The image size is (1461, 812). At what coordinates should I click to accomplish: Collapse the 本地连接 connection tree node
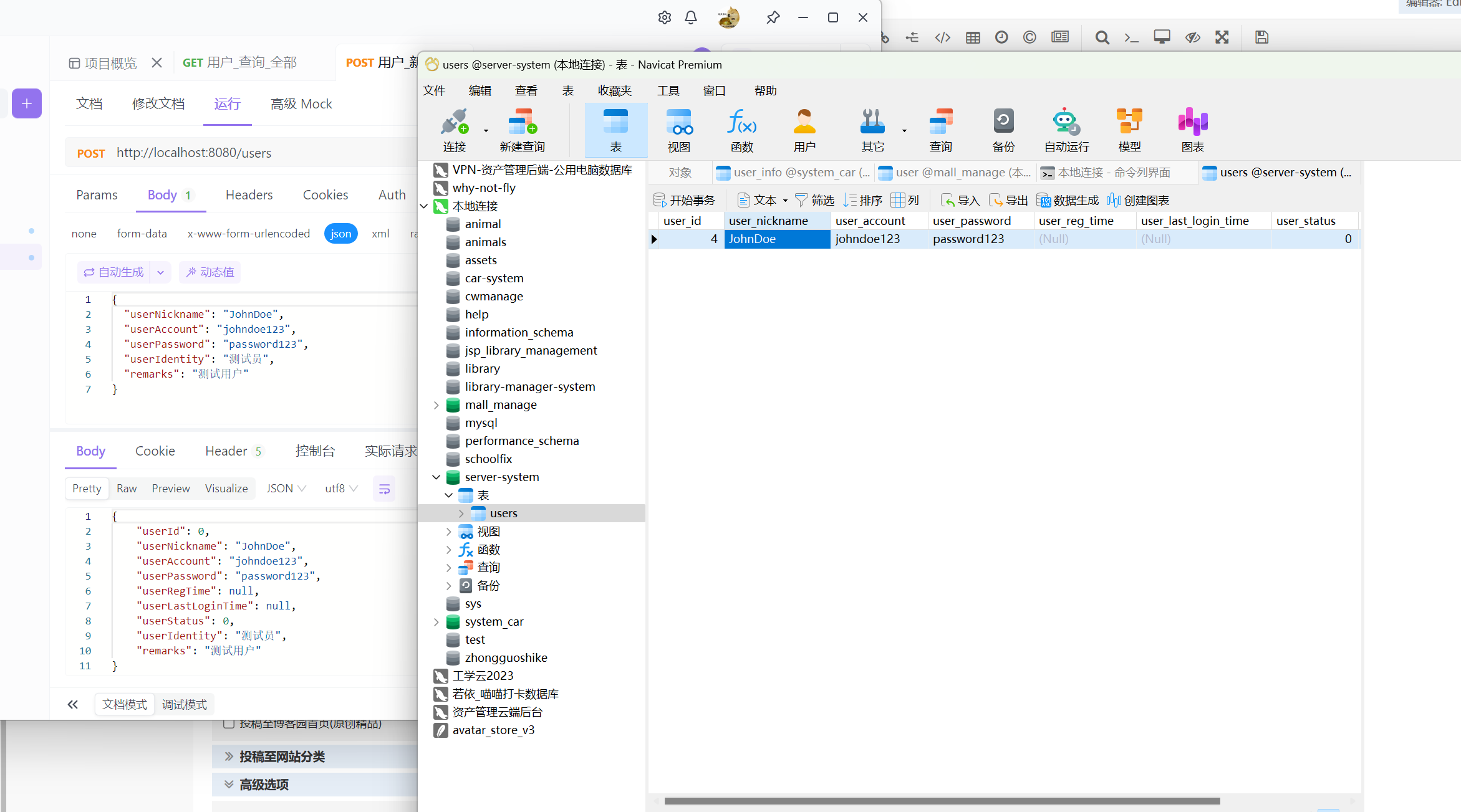pos(424,206)
